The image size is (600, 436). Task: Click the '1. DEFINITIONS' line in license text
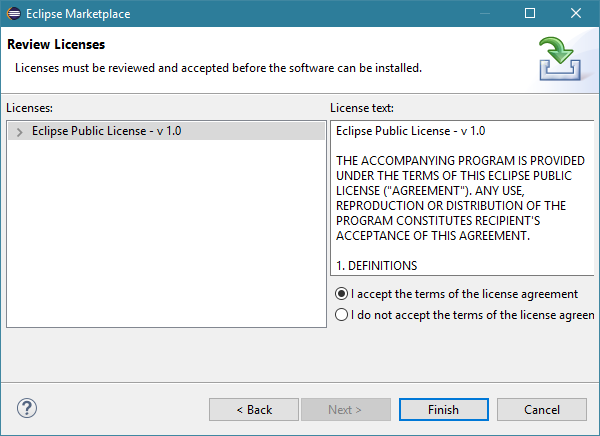click(x=377, y=266)
